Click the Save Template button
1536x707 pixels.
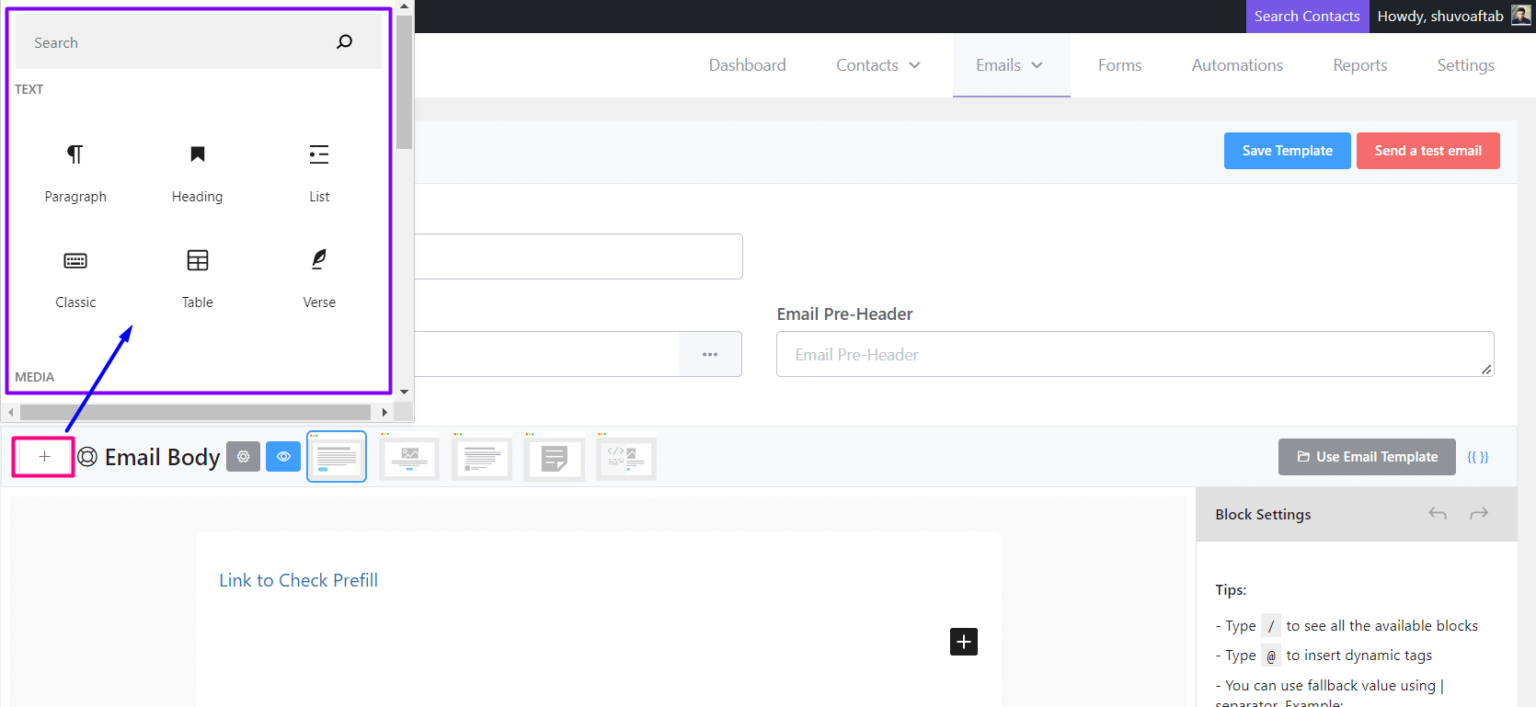[1287, 150]
